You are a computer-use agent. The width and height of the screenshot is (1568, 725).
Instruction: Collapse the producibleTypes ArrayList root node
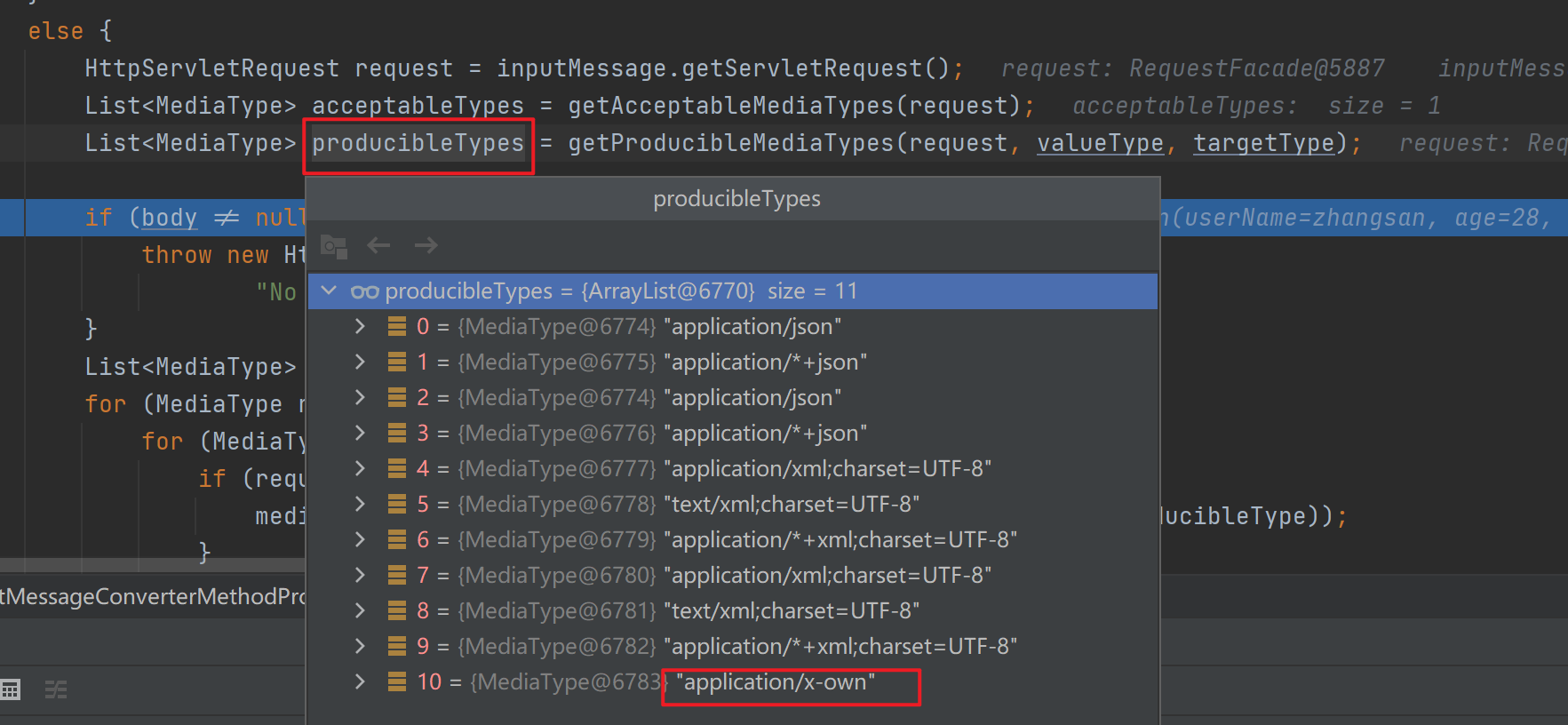pyautogui.click(x=330, y=291)
